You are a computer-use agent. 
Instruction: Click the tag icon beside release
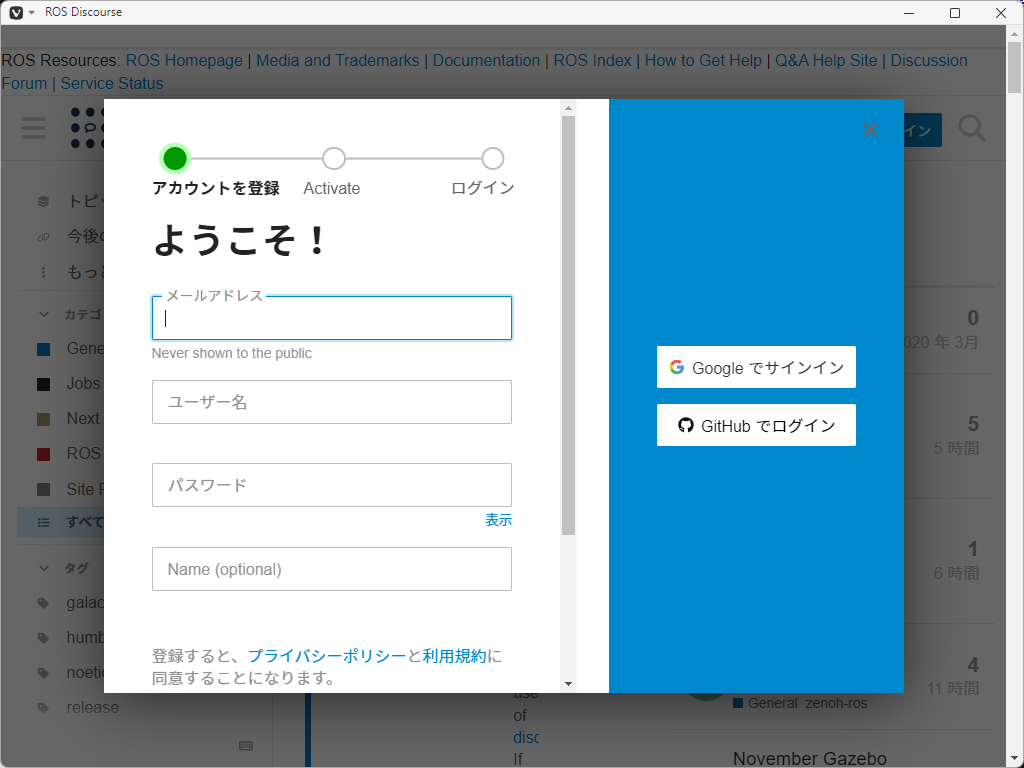coord(43,707)
